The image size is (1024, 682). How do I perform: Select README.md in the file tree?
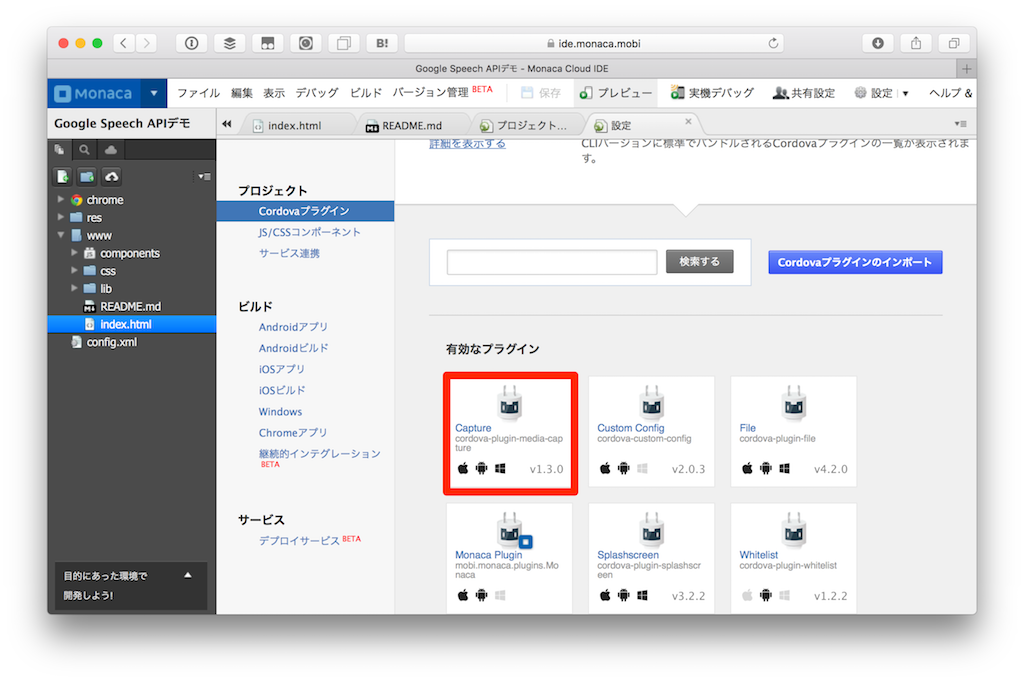point(132,306)
